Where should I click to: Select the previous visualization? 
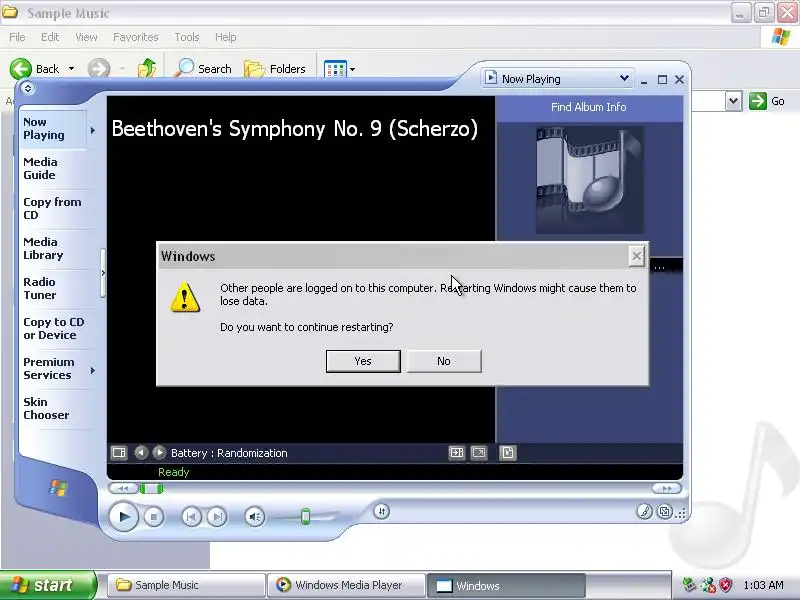tap(141, 453)
